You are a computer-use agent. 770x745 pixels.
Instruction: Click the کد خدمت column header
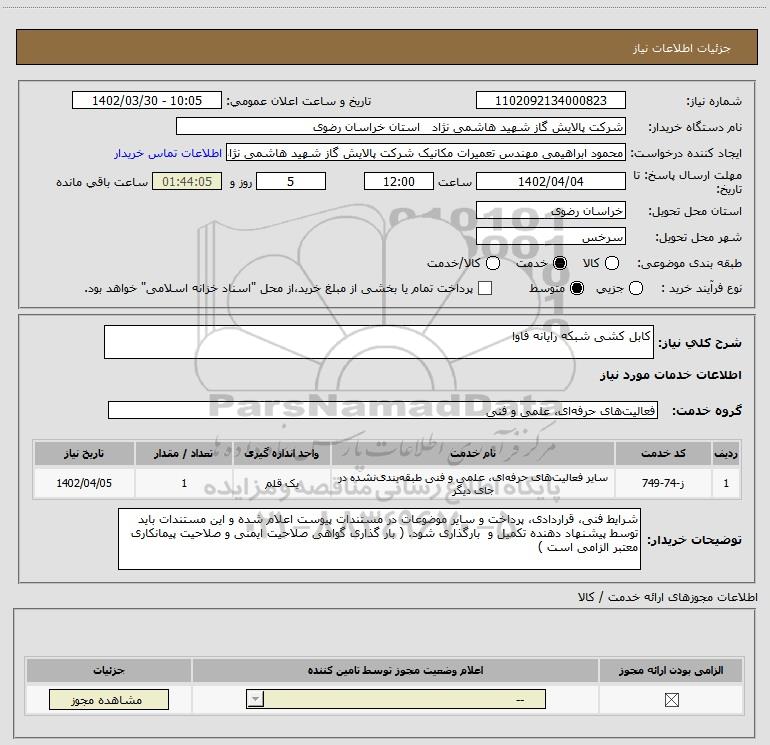point(662,453)
